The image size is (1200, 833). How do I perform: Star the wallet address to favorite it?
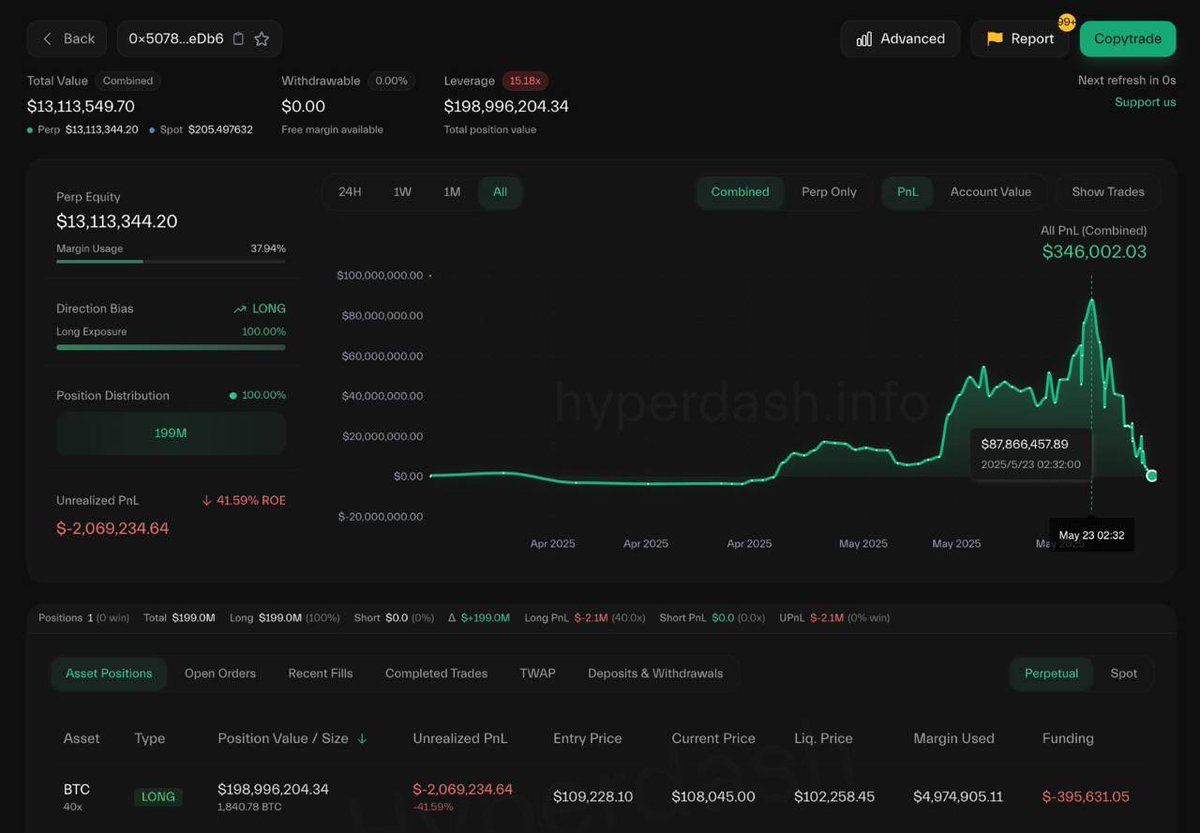[260, 38]
